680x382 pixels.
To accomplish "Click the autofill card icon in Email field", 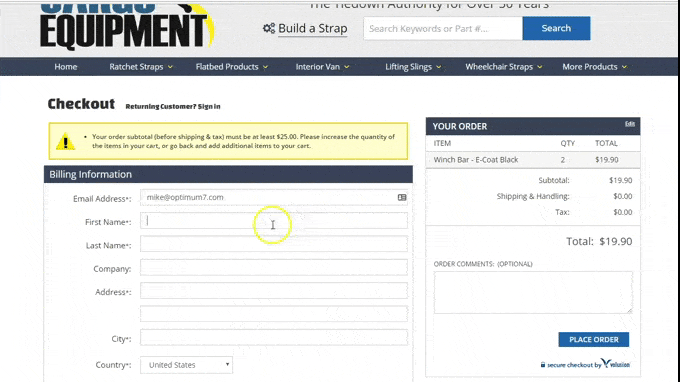I will 402,197.
